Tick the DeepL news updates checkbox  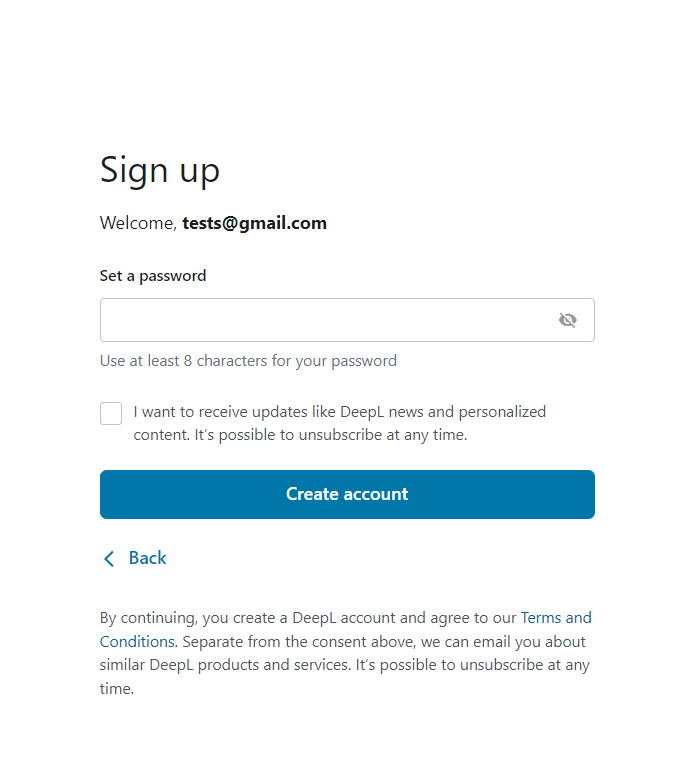point(111,413)
